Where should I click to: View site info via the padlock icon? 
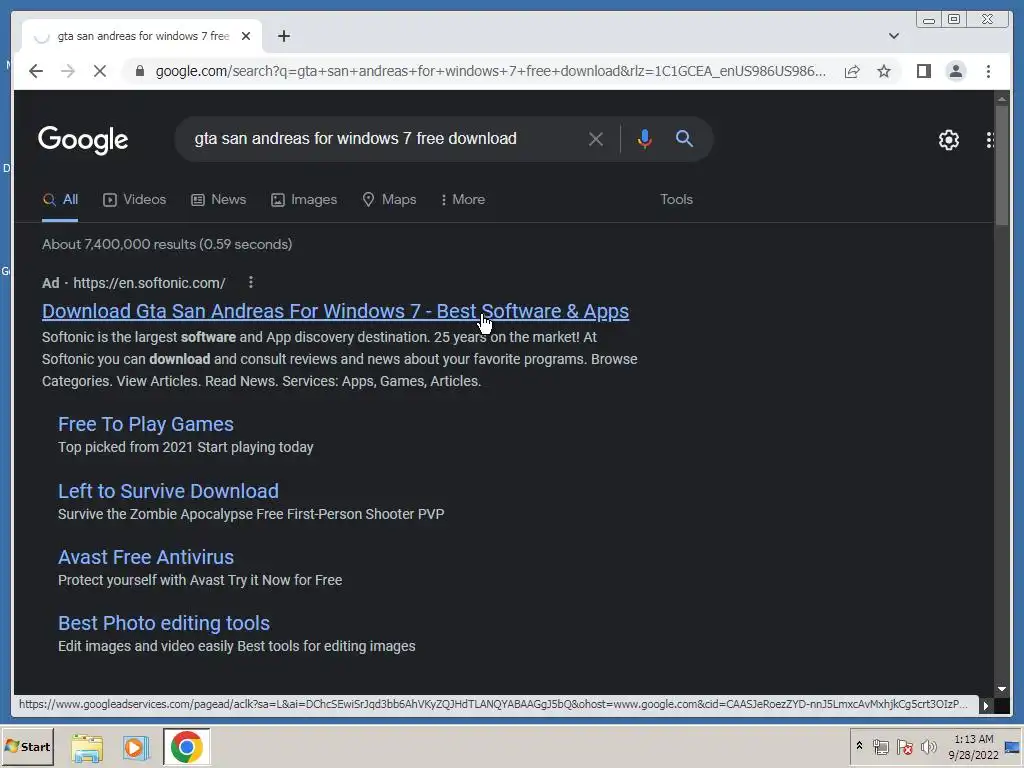click(140, 71)
